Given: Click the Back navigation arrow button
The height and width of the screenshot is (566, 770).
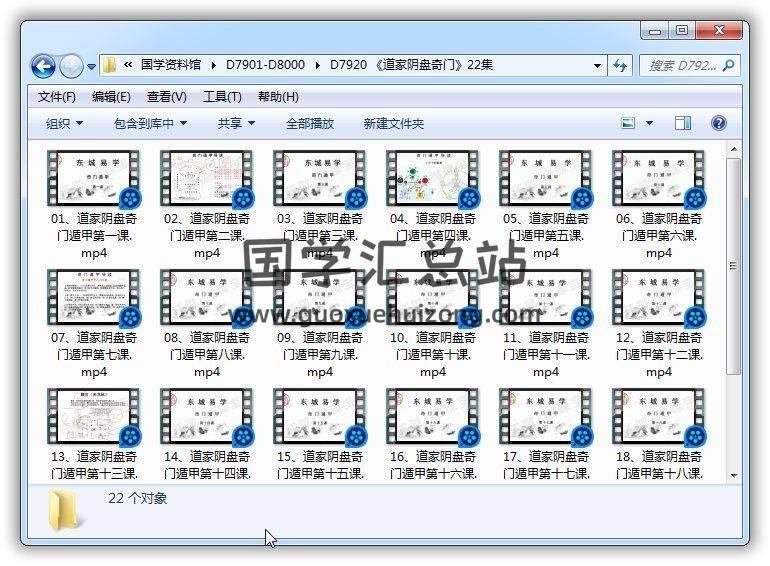Looking at the screenshot, I should pos(43,67).
